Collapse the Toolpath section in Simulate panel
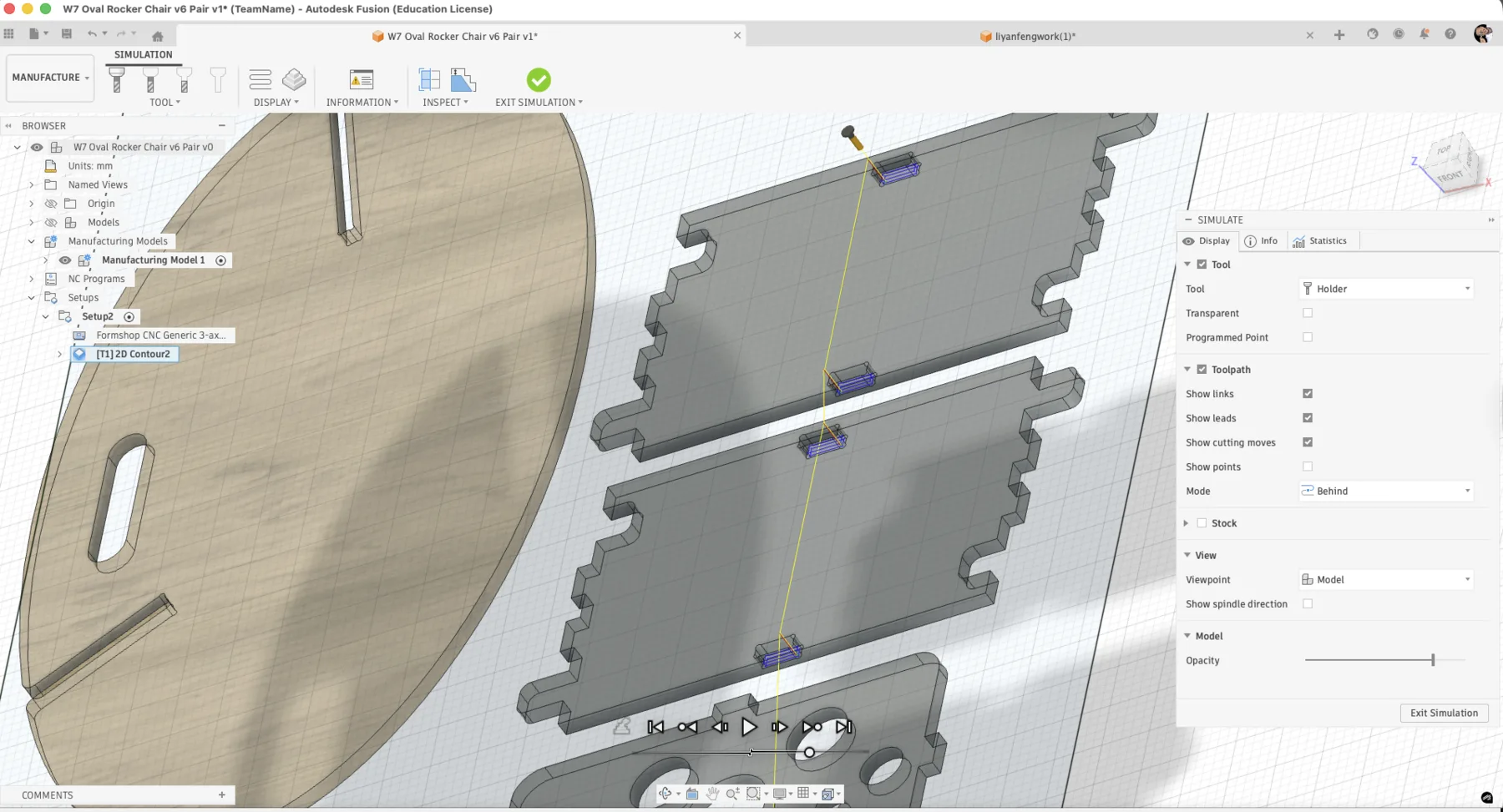This screenshot has height=812, width=1503. [1188, 369]
